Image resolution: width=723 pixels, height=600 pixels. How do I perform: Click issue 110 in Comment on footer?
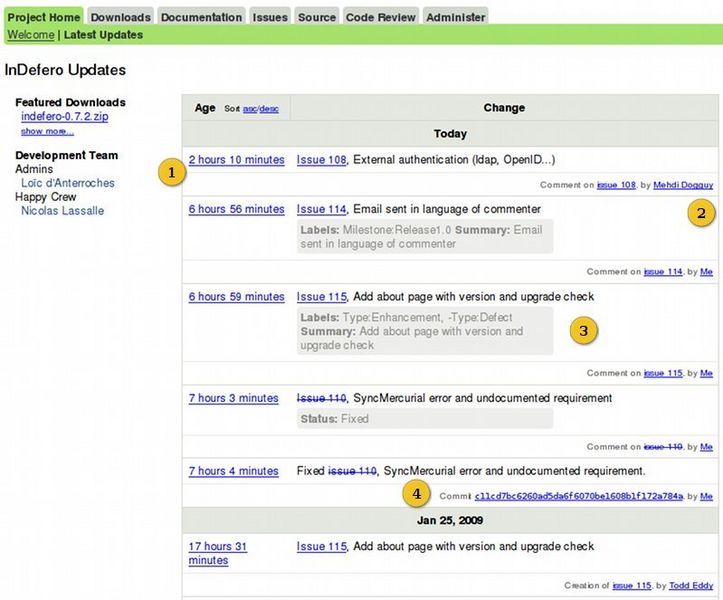(x=663, y=447)
